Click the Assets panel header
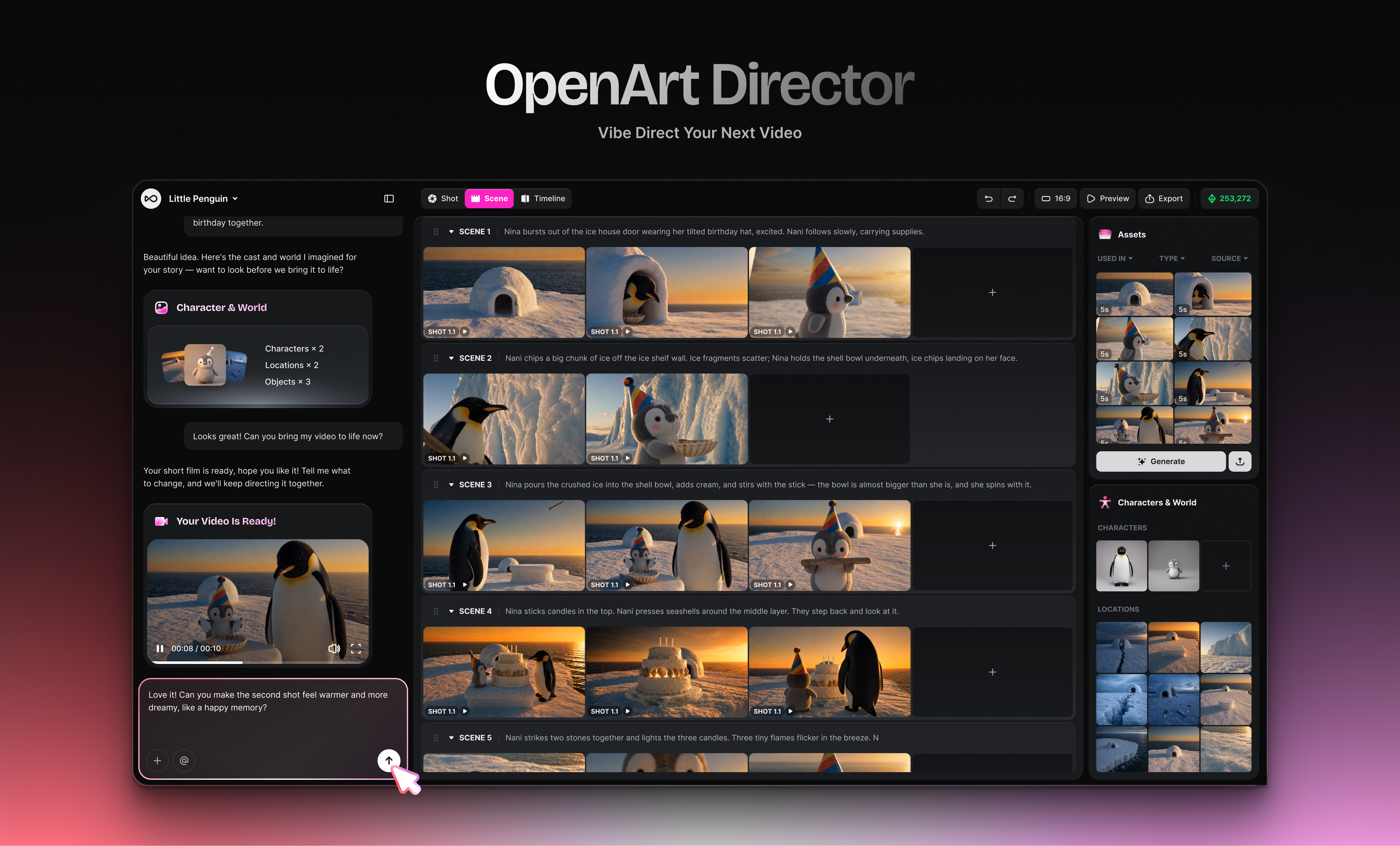1400x846 pixels. (1122, 234)
